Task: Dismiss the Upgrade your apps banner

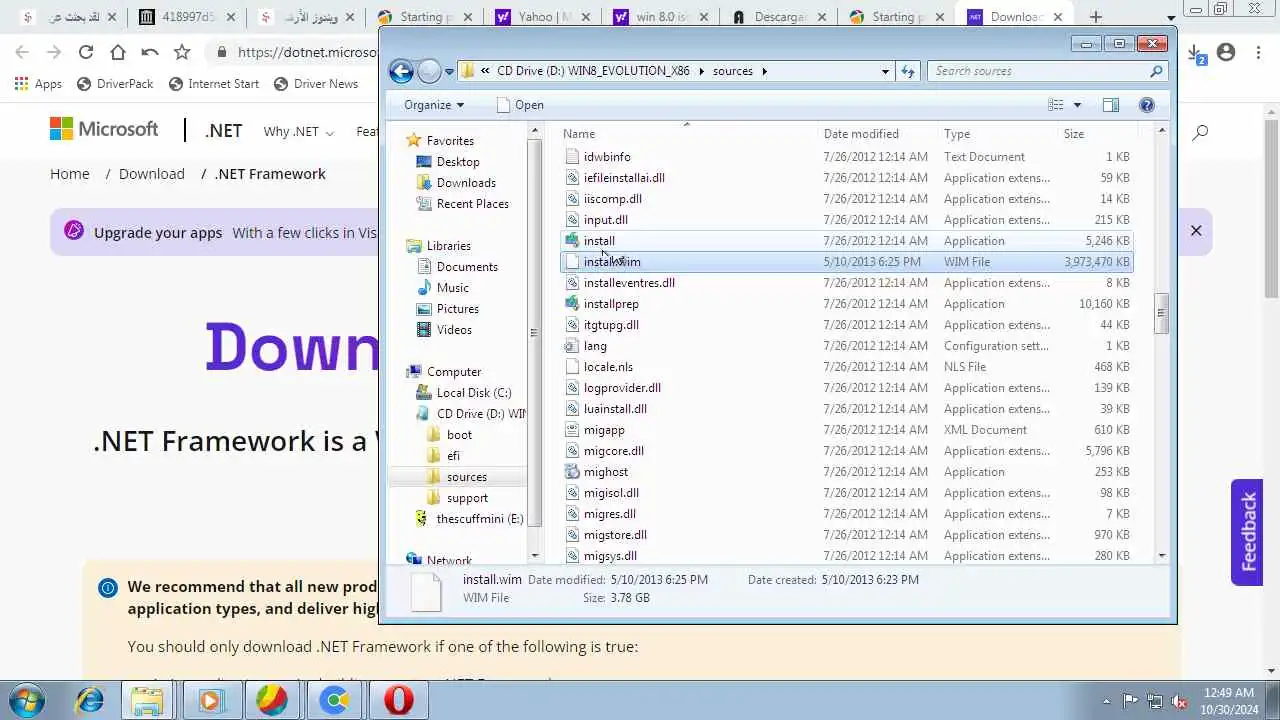Action: click(1196, 230)
